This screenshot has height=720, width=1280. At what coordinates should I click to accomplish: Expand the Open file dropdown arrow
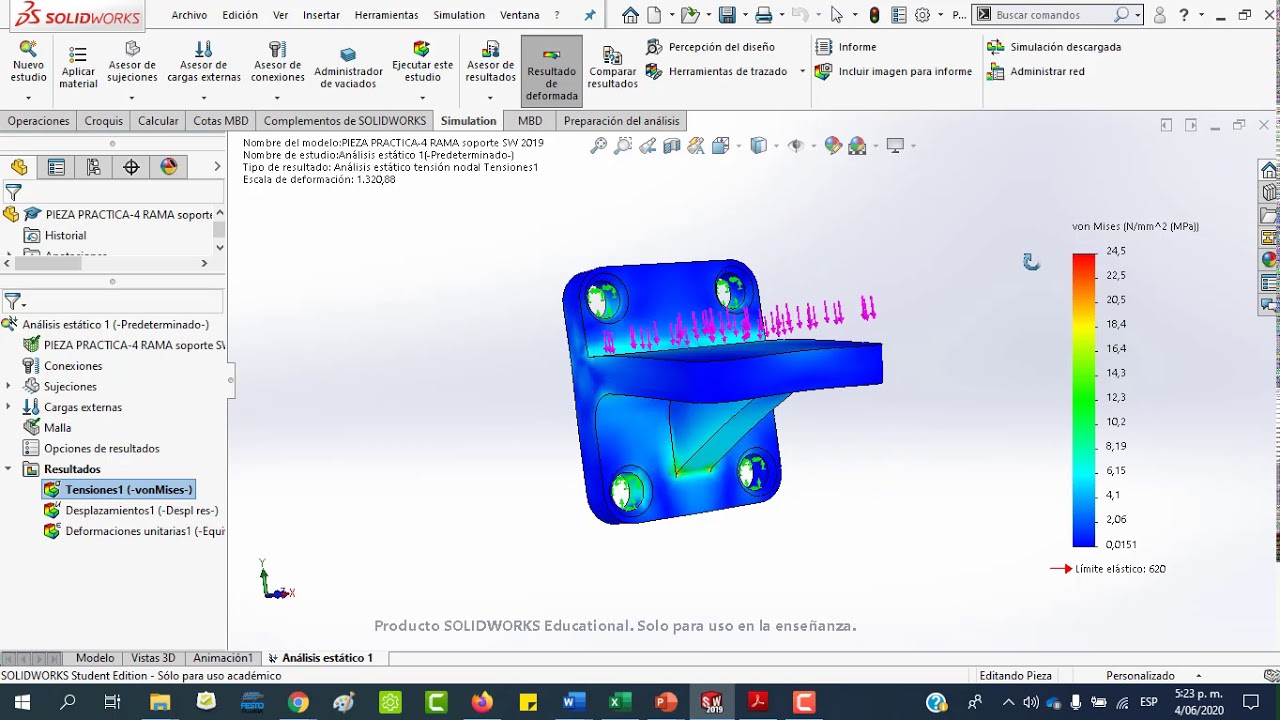pyautogui.click(x=706, y=15)
